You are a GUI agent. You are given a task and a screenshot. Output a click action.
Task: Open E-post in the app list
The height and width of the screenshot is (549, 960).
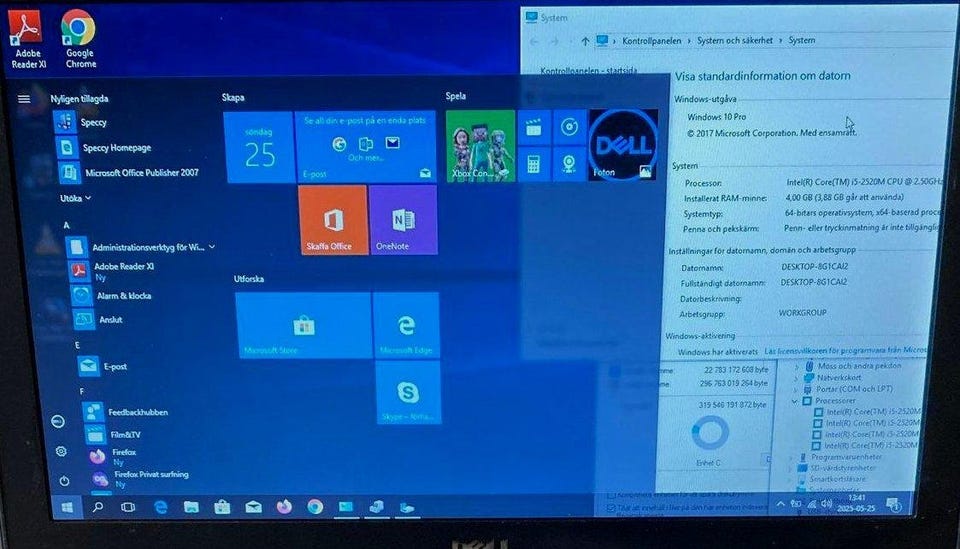[x=104, y=366]
